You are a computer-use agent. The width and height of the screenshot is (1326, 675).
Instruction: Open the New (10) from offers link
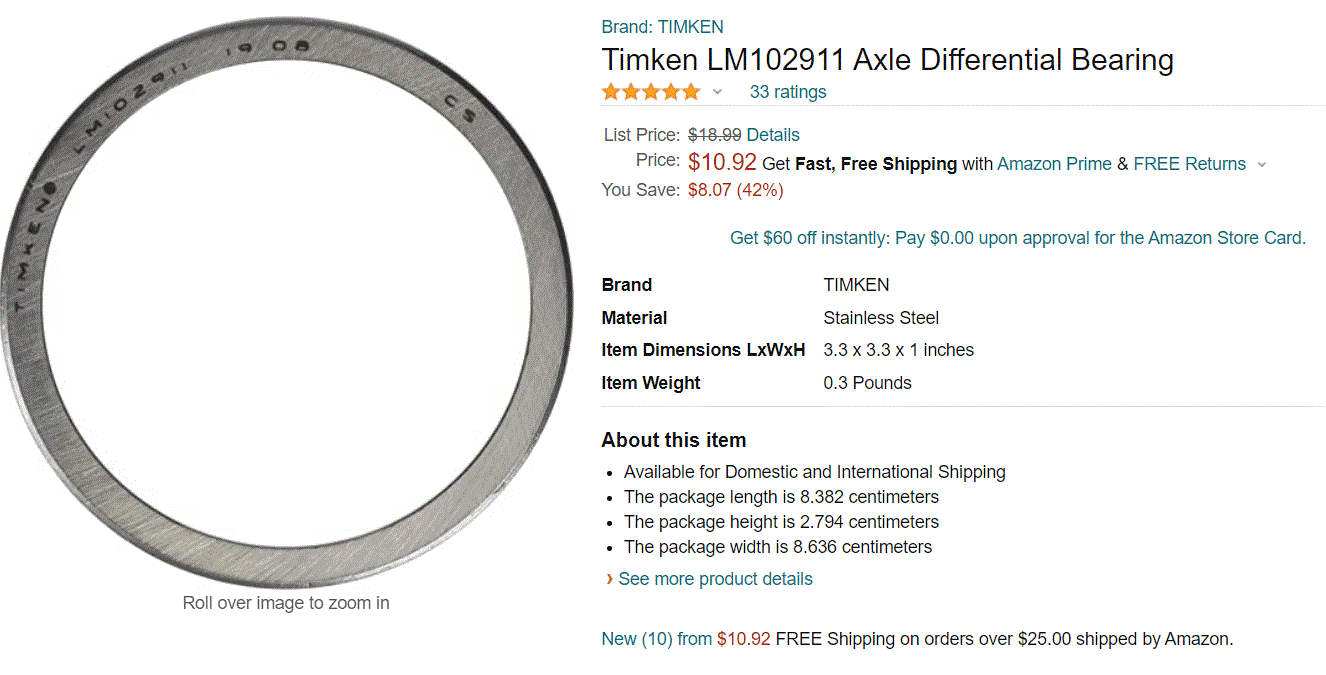tap(656, 638)
